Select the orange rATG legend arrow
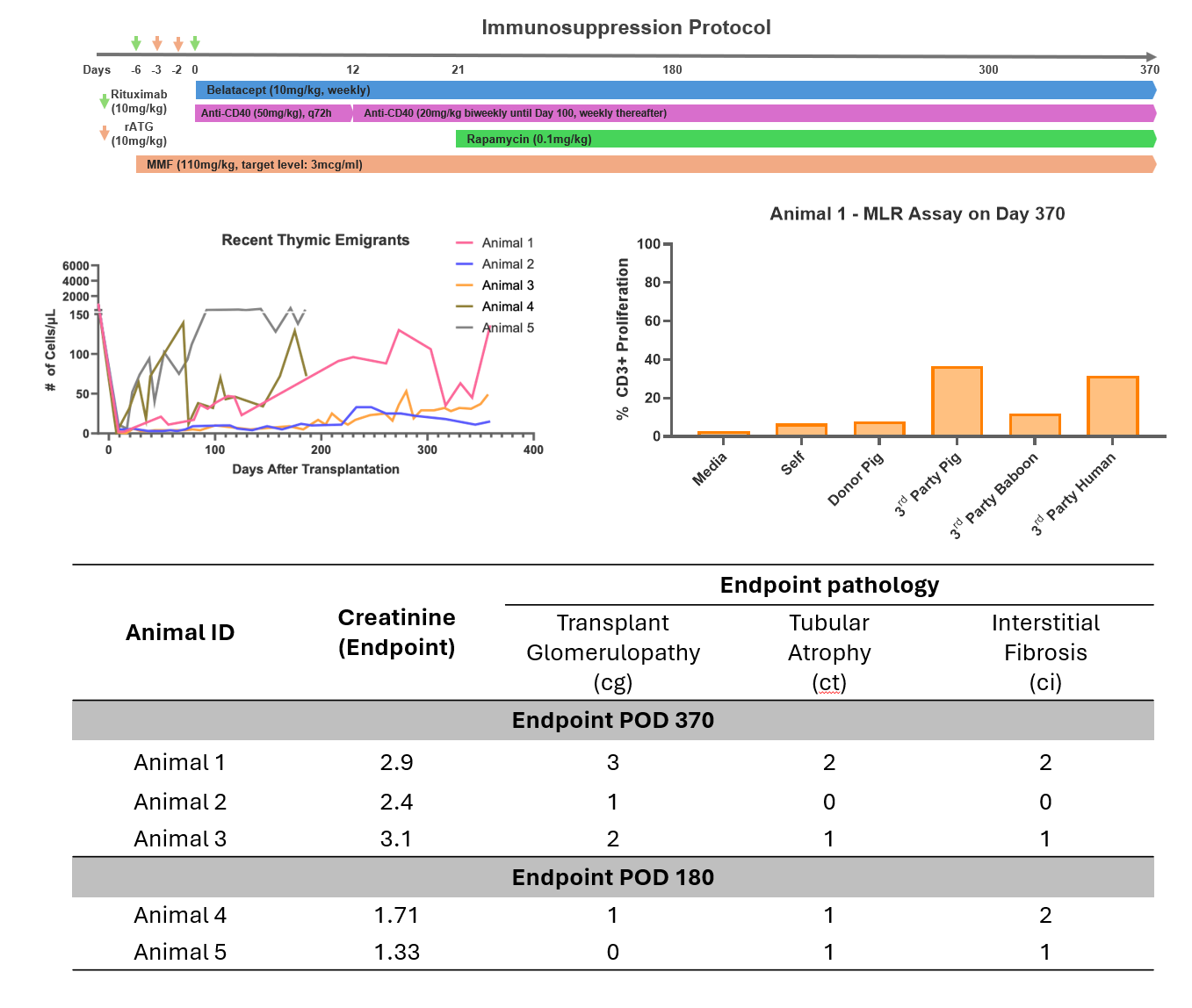 point(105,133)
